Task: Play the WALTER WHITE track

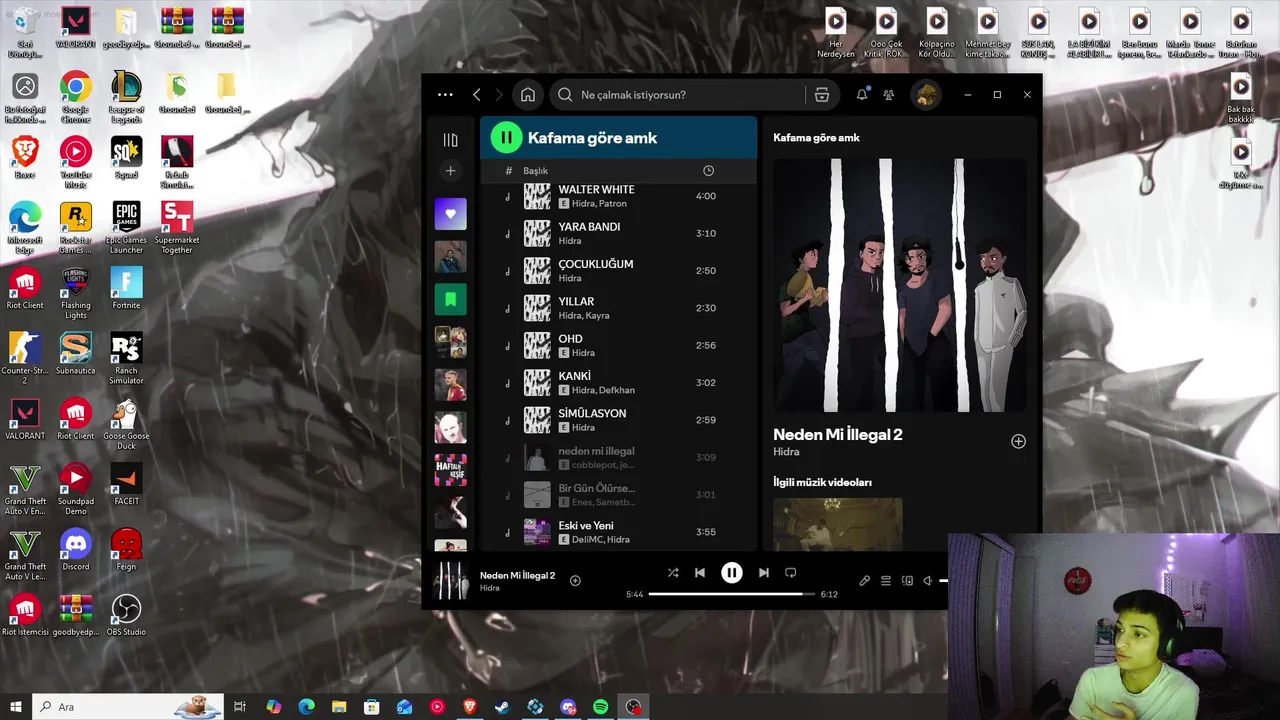Action: click(618, 196)
